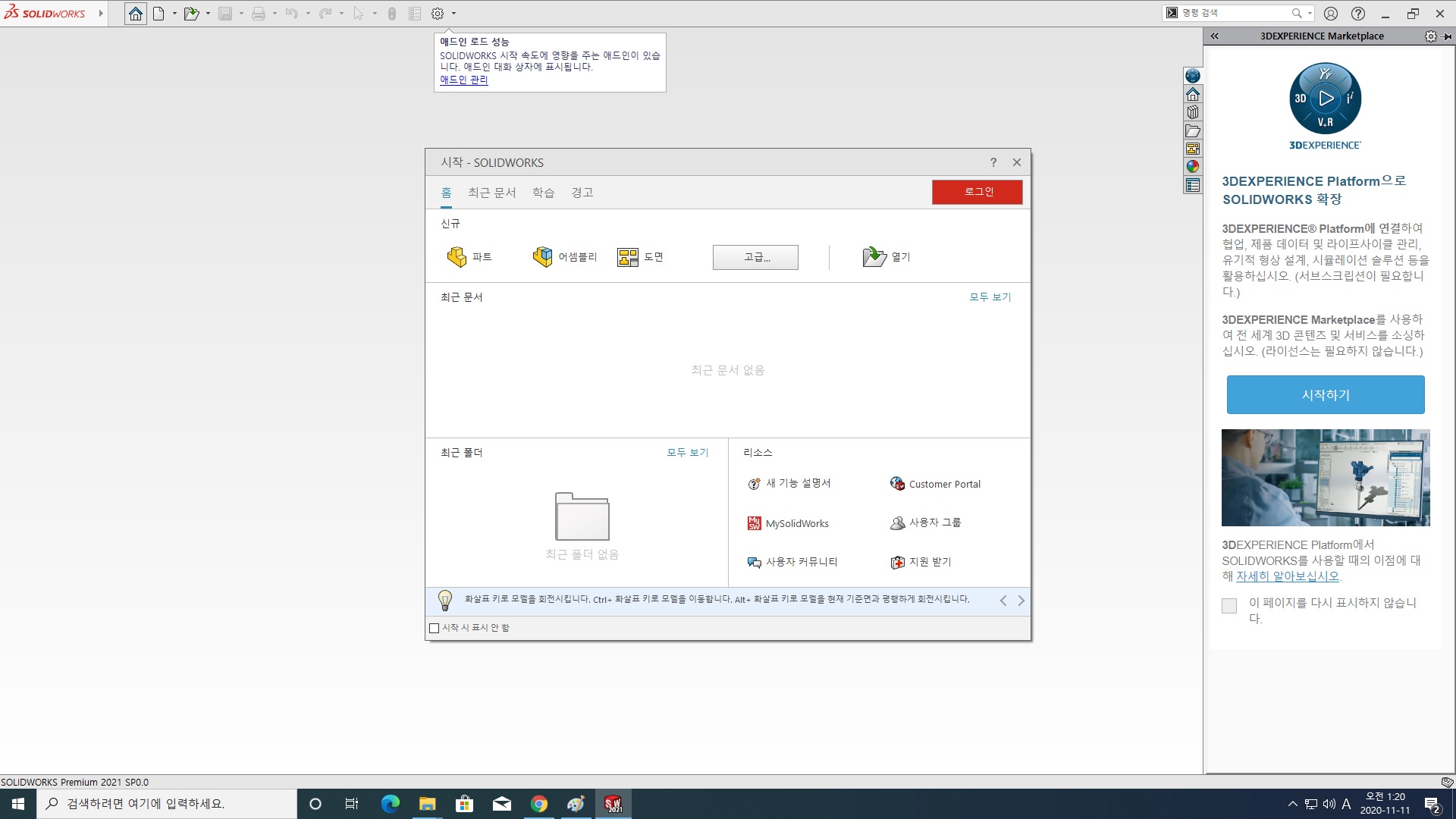The height and width of the screenshot is (819, 1456).
Task: Open the command search dropdown arrow
Action: 1310,13
